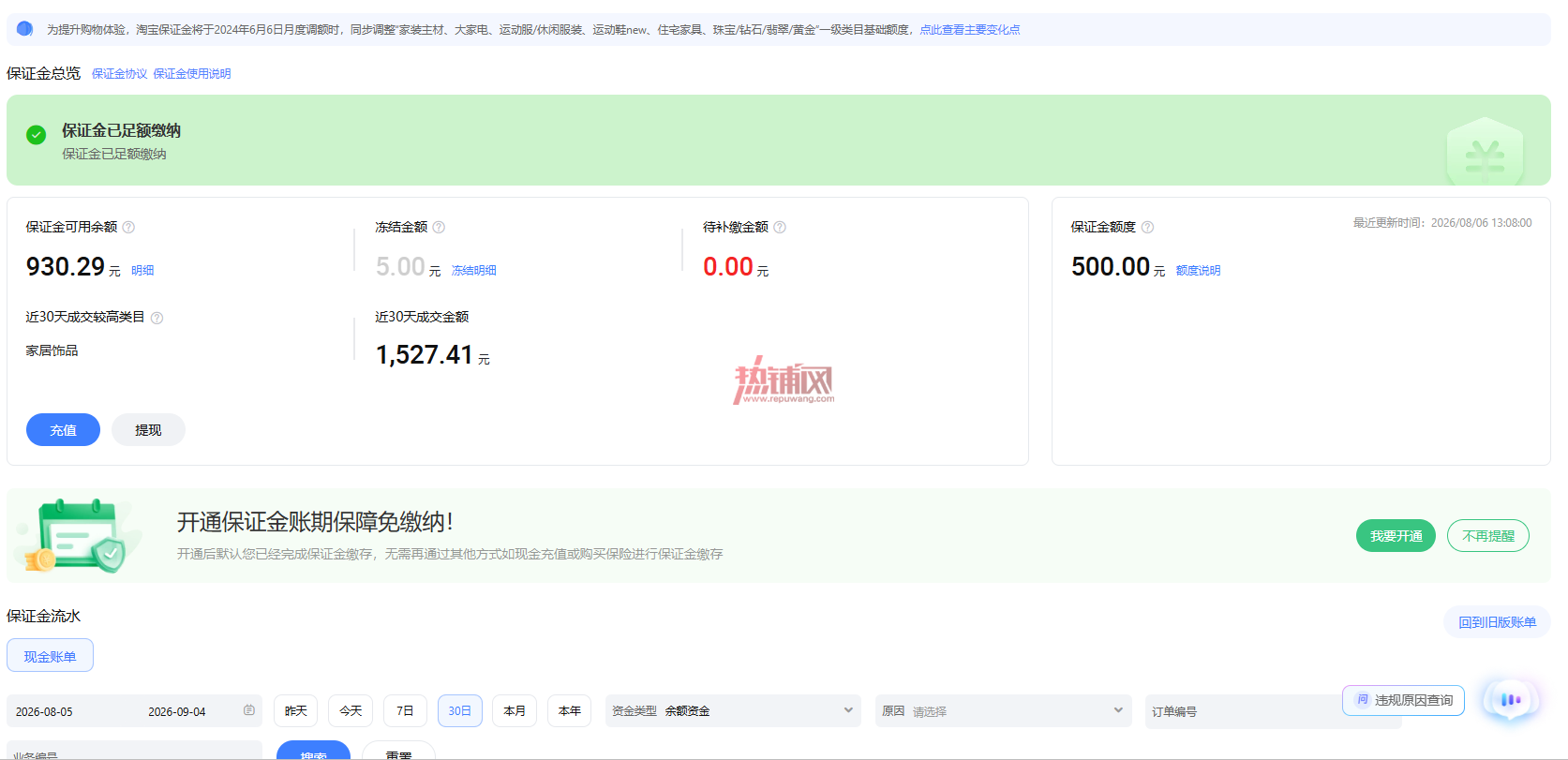
Task: Click the 充值 button
Action: (63, 430)
